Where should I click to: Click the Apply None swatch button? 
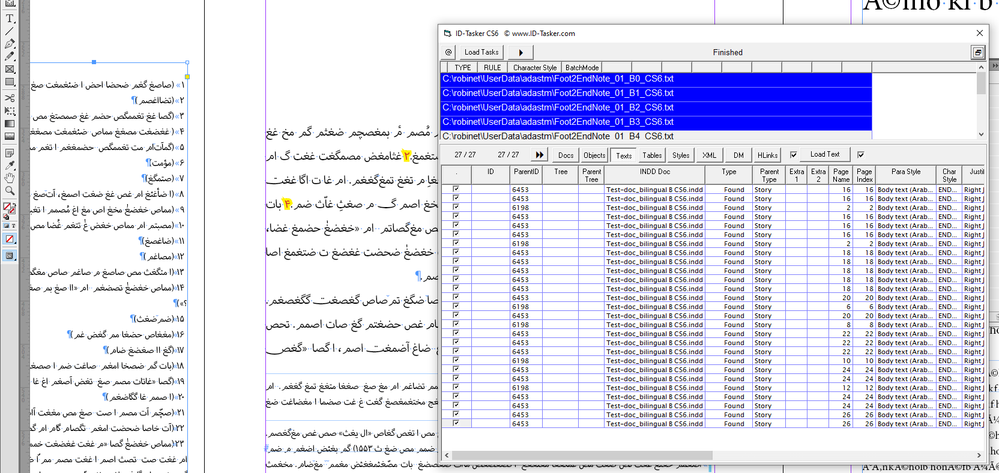tap(10, 239)
